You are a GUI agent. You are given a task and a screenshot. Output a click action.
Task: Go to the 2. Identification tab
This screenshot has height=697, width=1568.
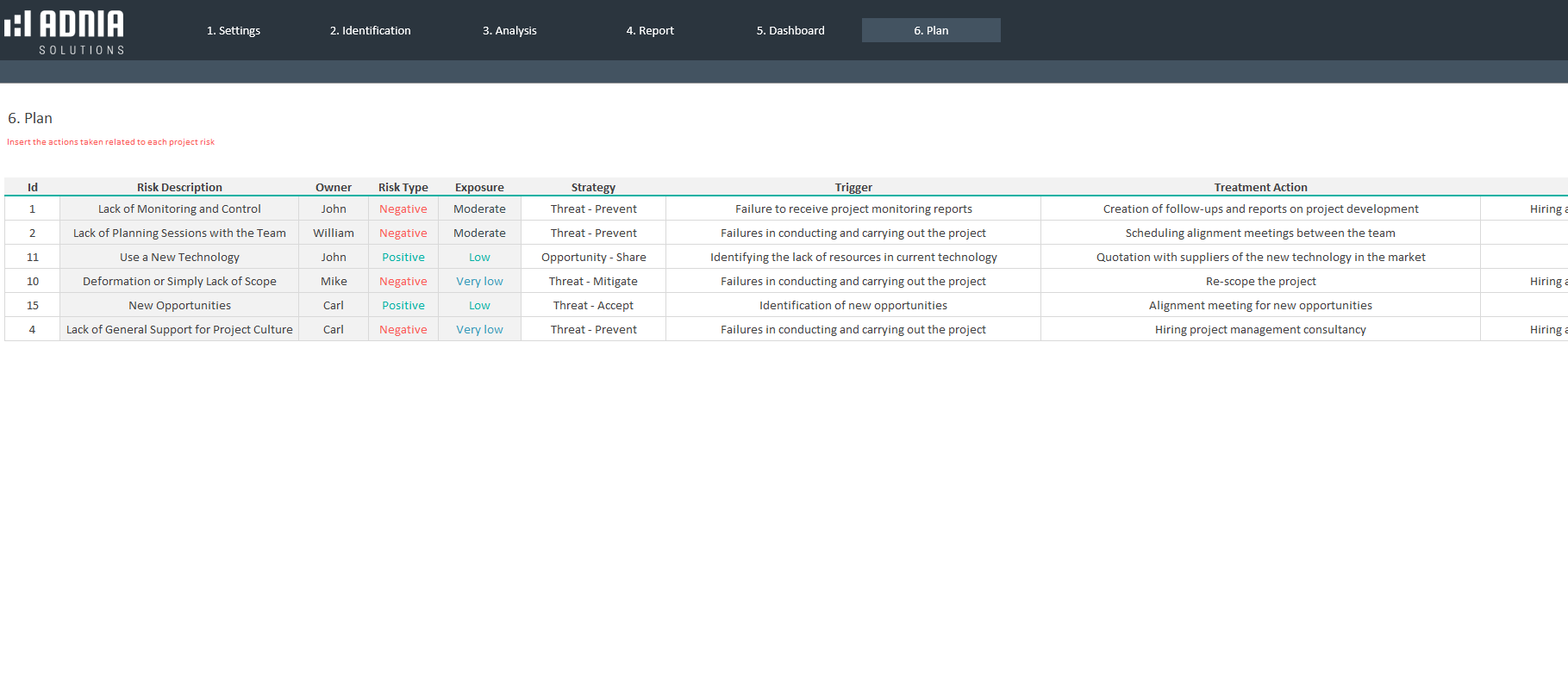[370, 30]
